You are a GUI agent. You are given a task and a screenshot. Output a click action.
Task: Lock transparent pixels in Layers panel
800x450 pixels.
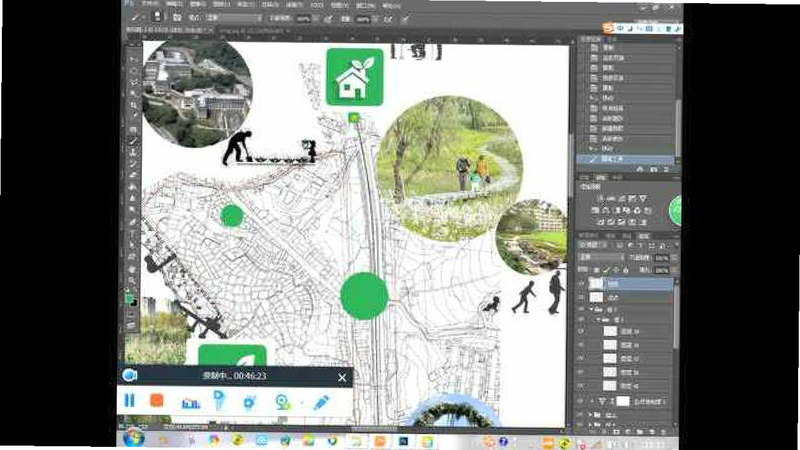596,269
